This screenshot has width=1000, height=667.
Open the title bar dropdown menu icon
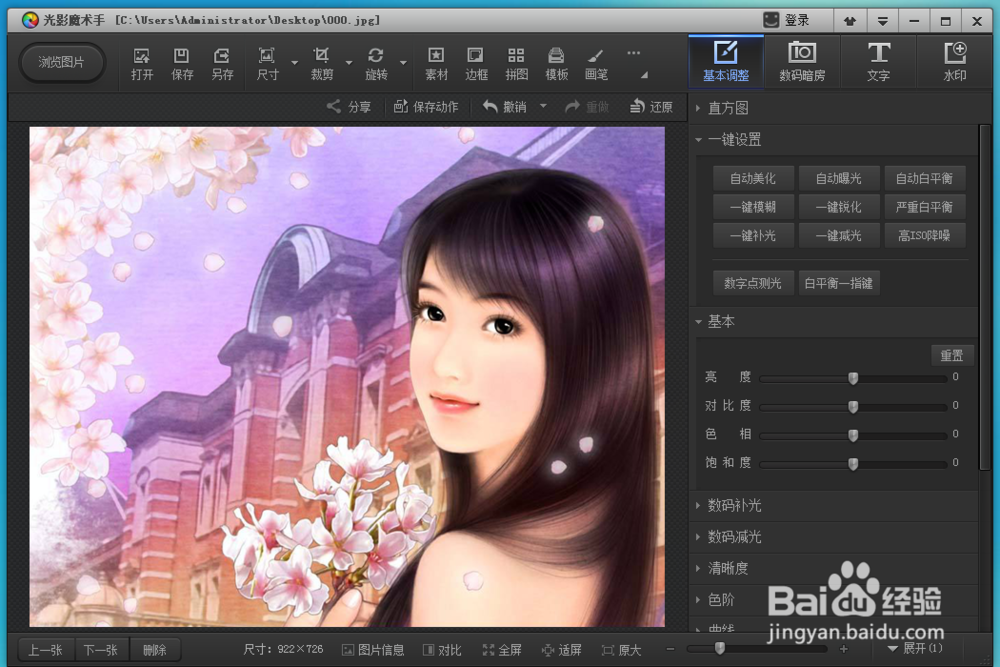[x=883, y=21]
